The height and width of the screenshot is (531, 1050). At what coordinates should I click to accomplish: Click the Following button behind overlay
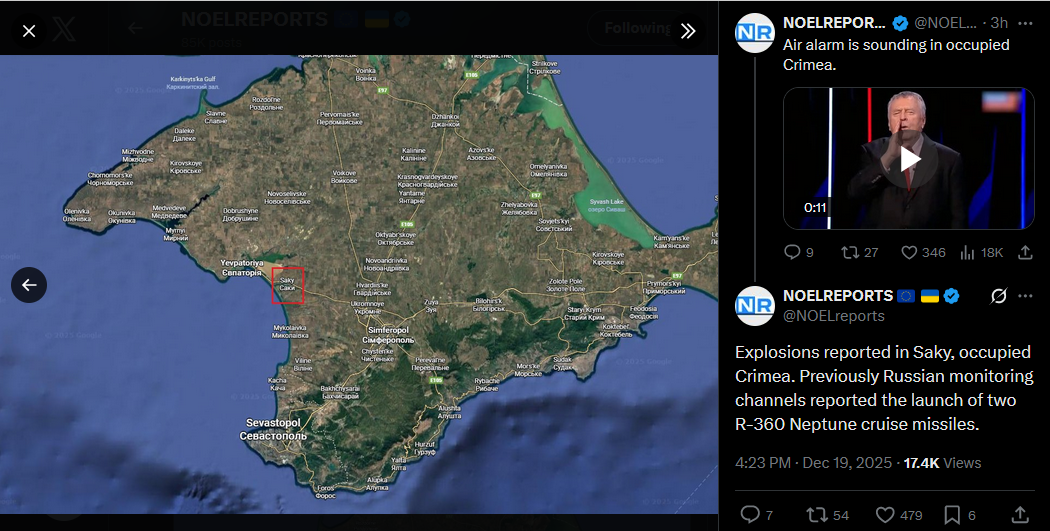point(638,28)
